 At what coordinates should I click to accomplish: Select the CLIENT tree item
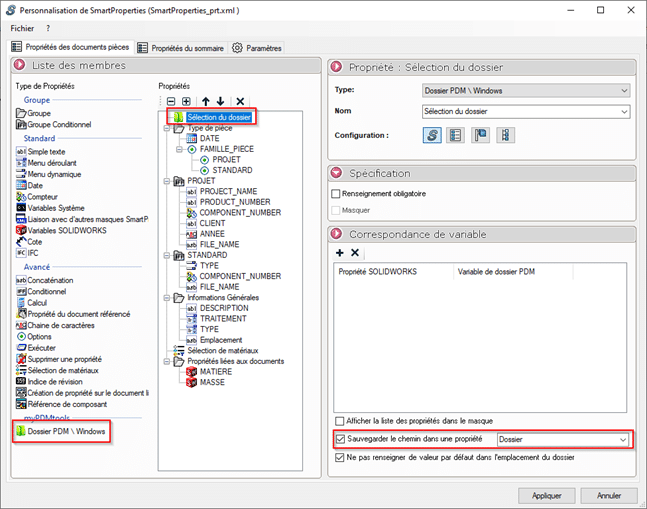tap(213, 223)
